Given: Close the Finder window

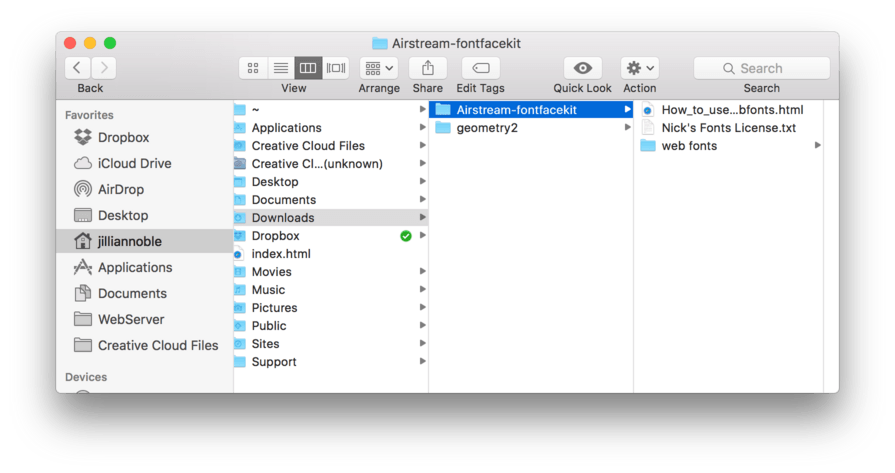Looking at the screenshot, I should 70,43.
